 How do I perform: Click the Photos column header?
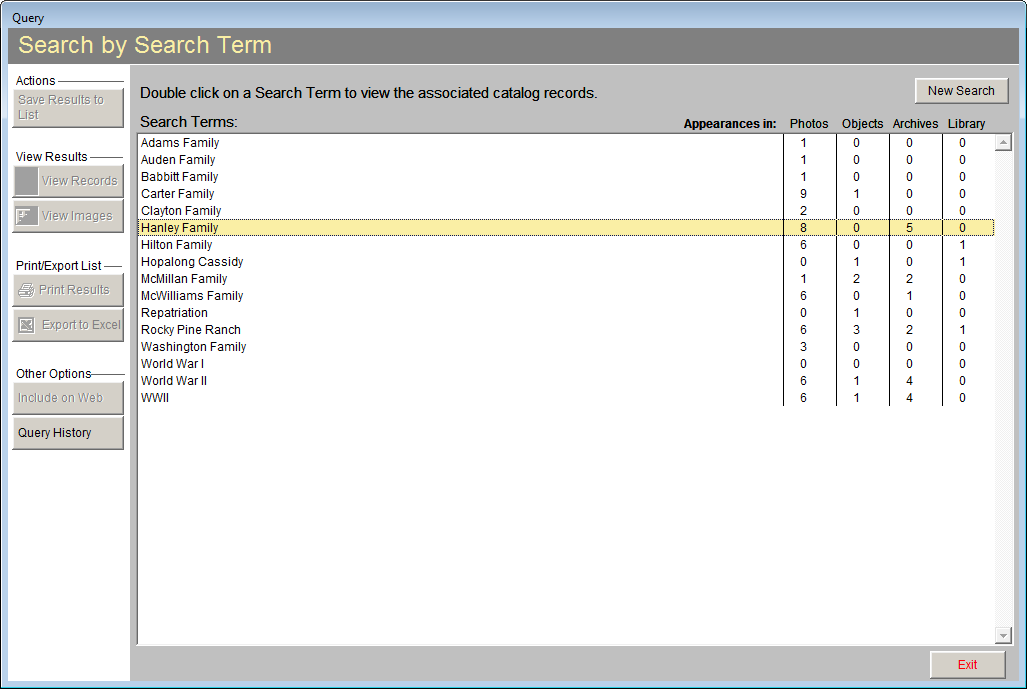point(809,124)
